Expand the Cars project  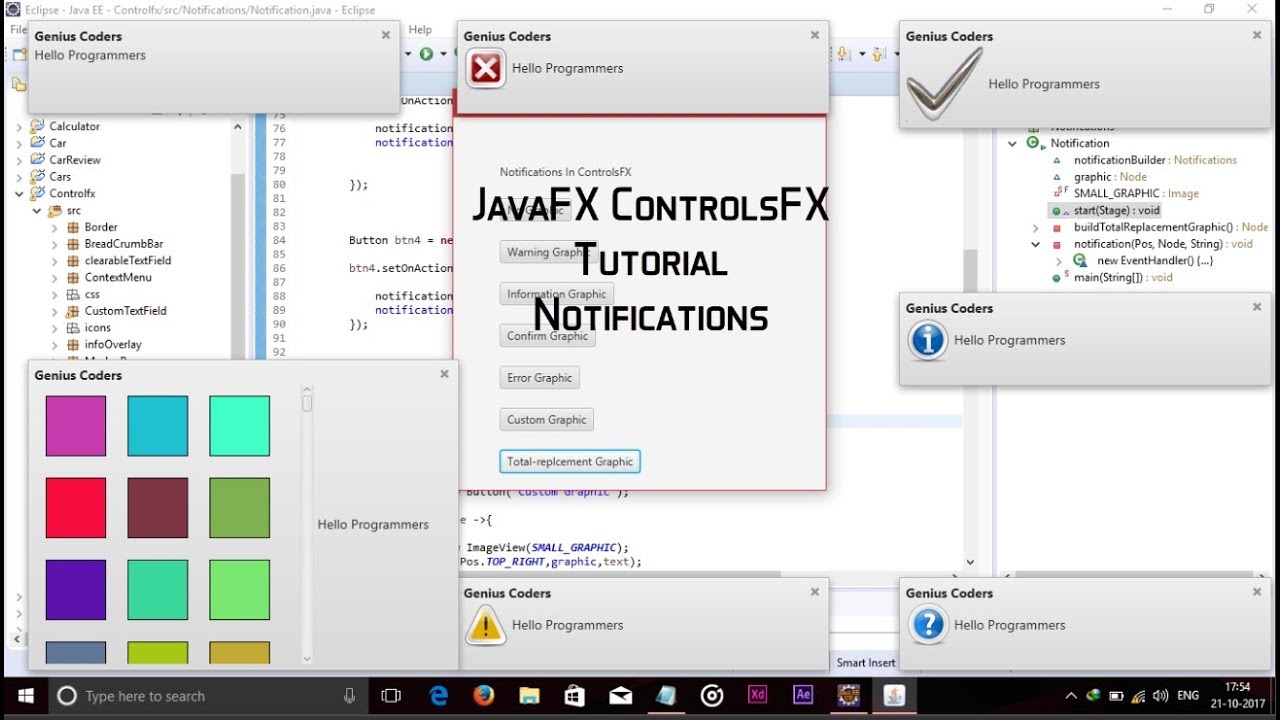pyautogui.click(x=19, y=177)
